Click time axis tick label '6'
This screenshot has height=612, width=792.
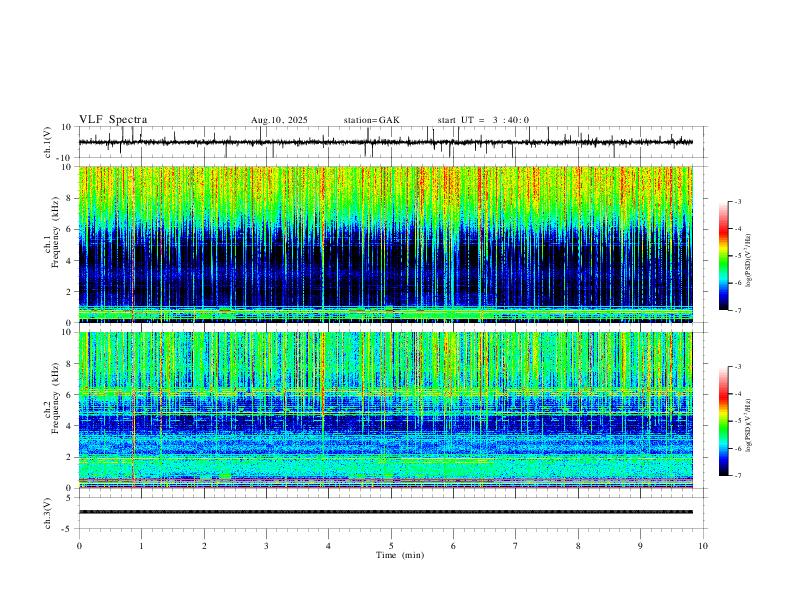coord(454,546)
